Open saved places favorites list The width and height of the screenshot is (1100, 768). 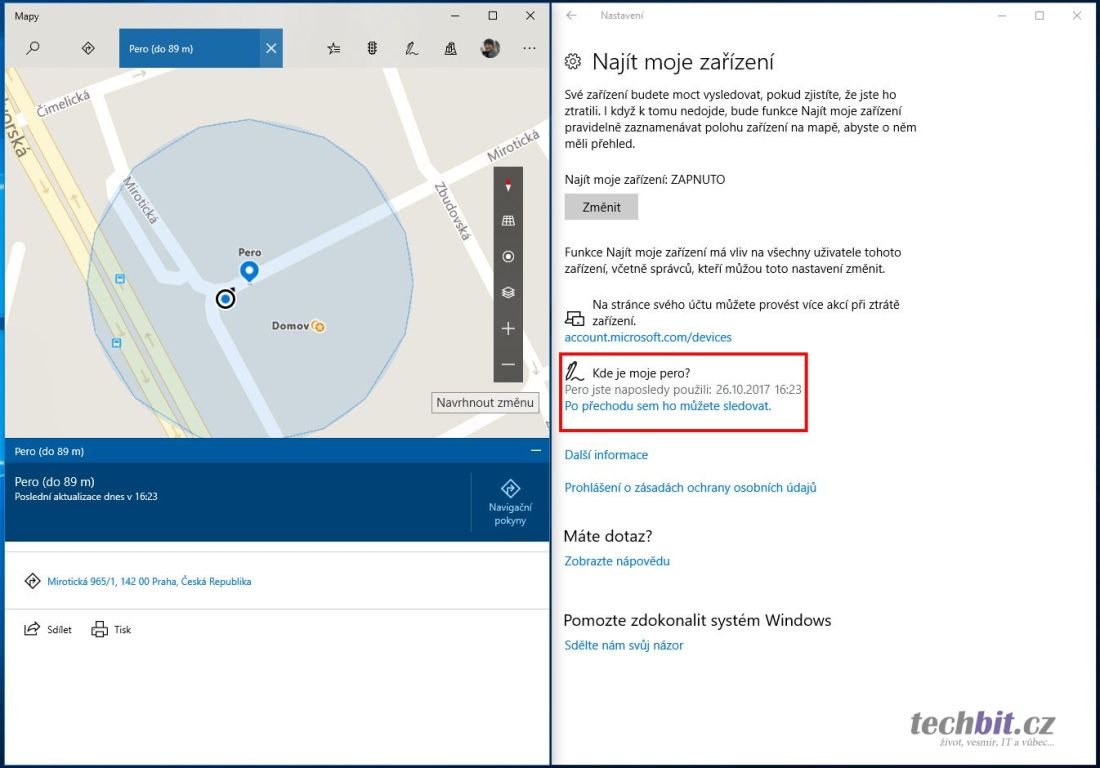point(334,48)
